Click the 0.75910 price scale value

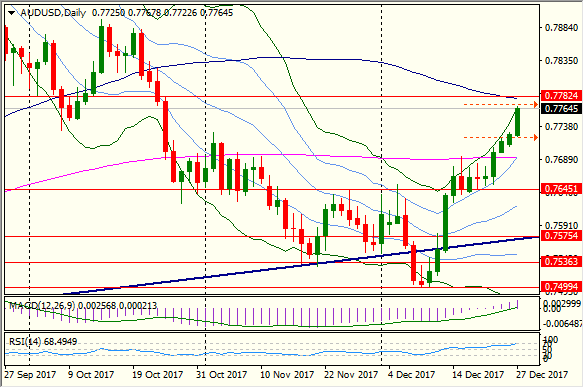[x=561, y=225]
